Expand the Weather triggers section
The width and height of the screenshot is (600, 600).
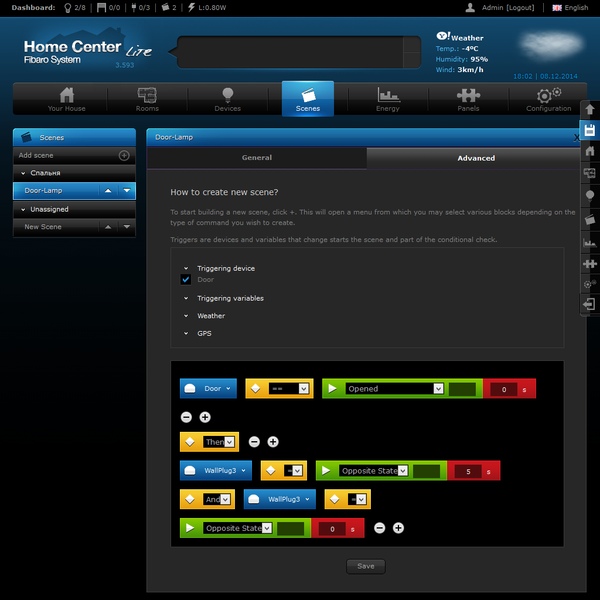tap(186, 316)
